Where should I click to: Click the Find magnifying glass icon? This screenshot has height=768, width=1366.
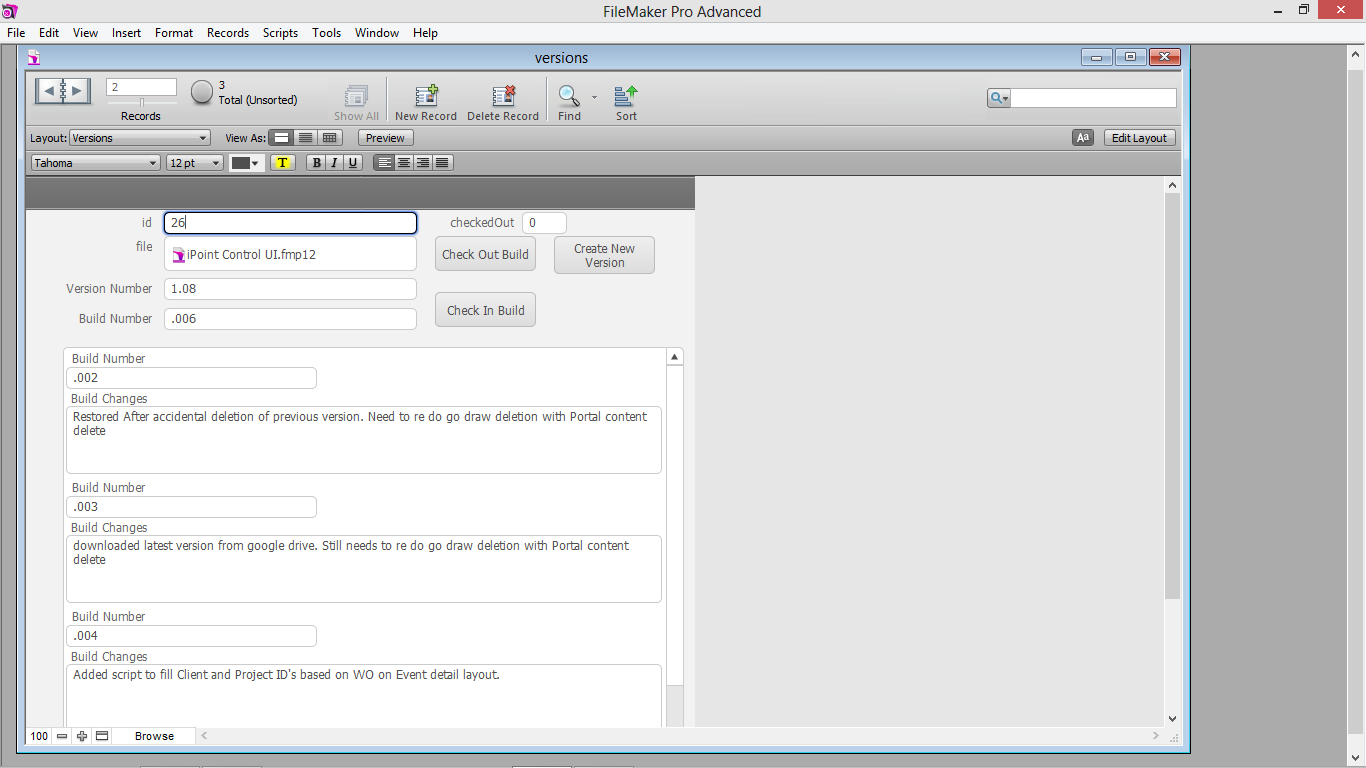pos(569,96)
